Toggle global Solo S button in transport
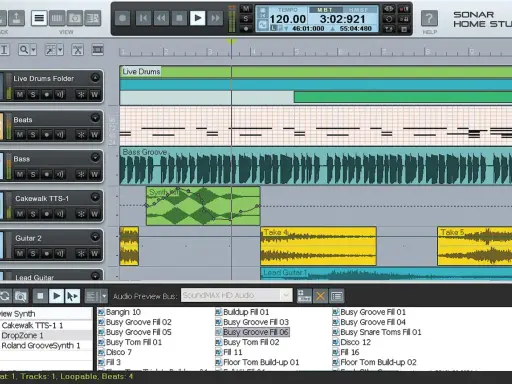 [246, 19]
